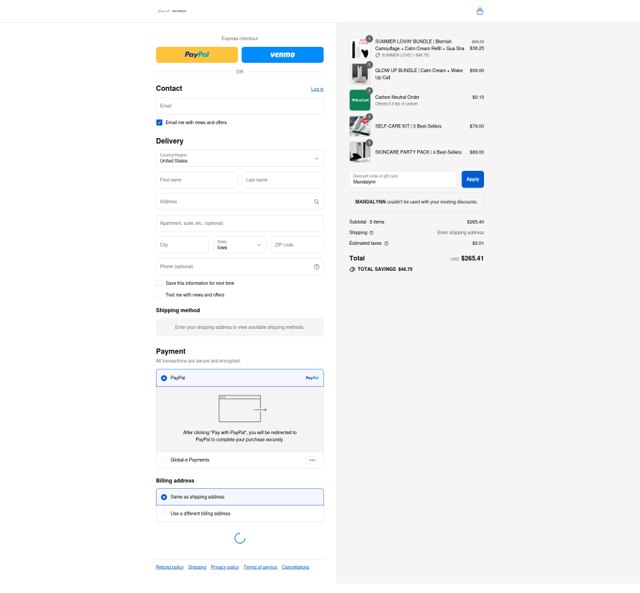Pay with the yellow PayPal express button

pyautogui.click(x=197, y=55)
